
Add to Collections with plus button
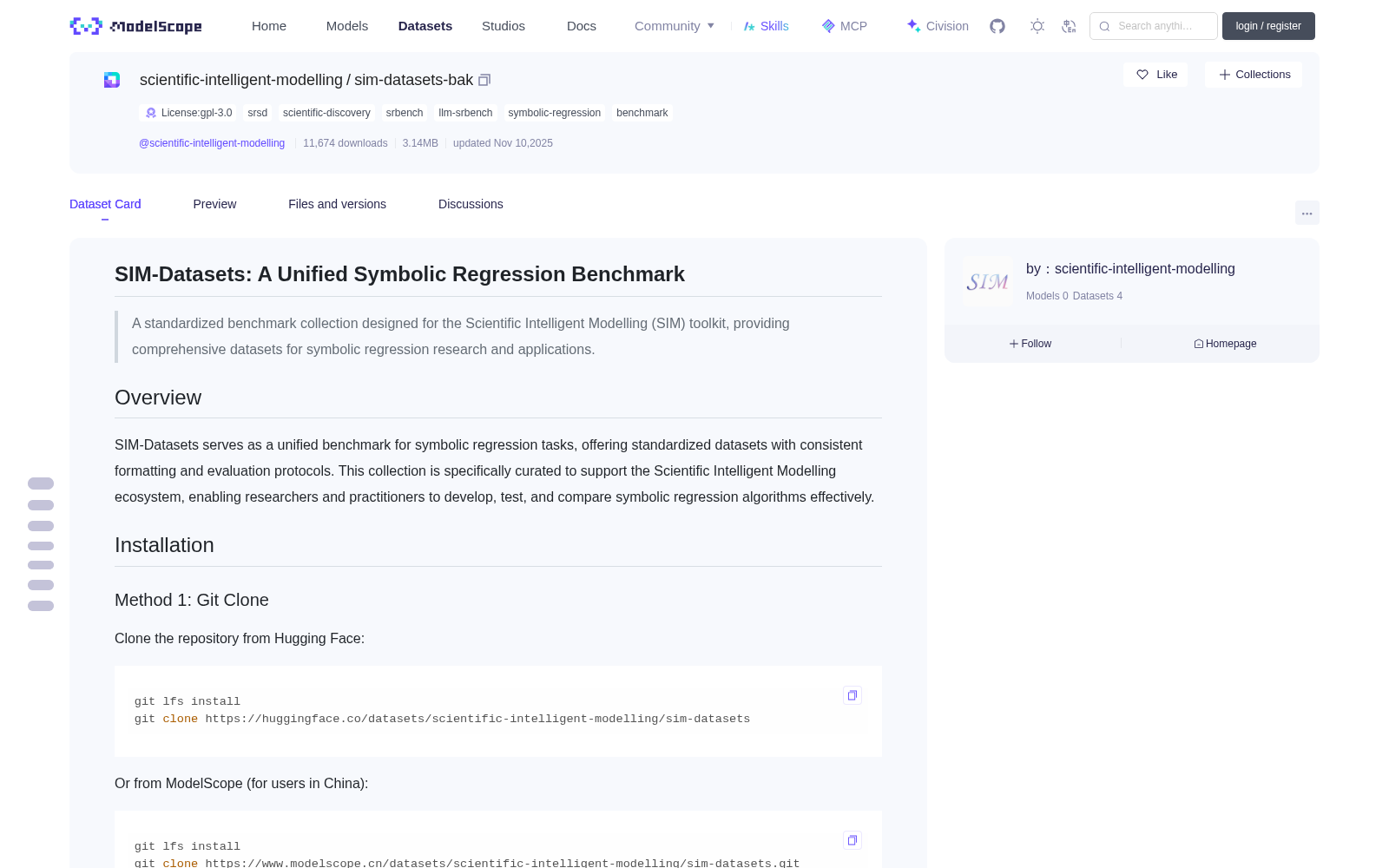(1254, 75)
